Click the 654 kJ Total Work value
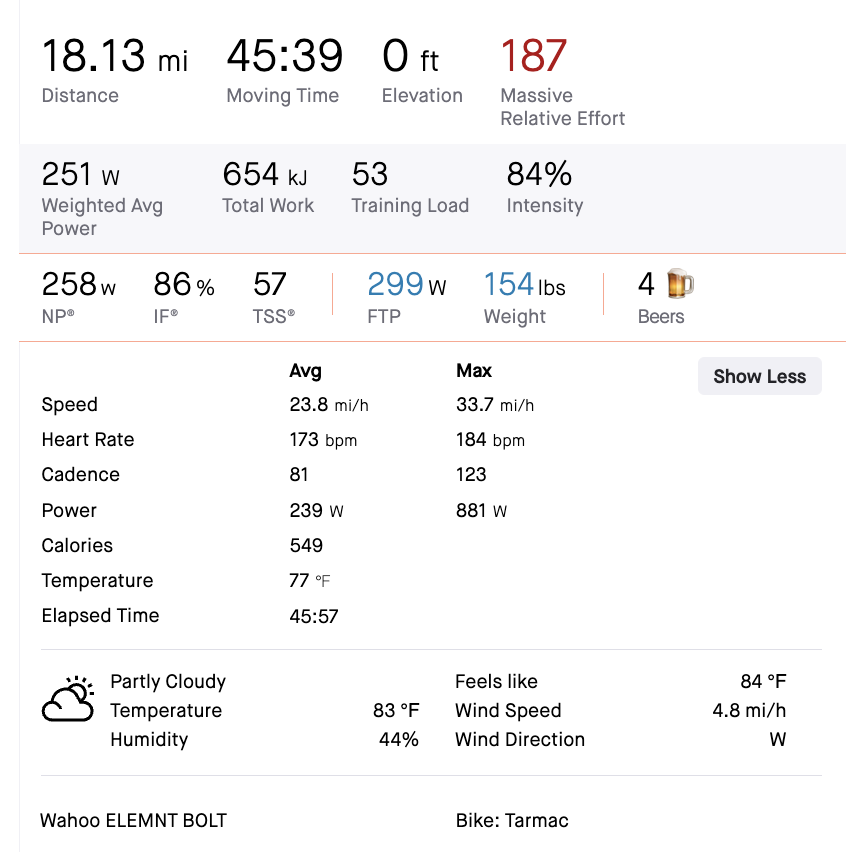 click(265, 175)
